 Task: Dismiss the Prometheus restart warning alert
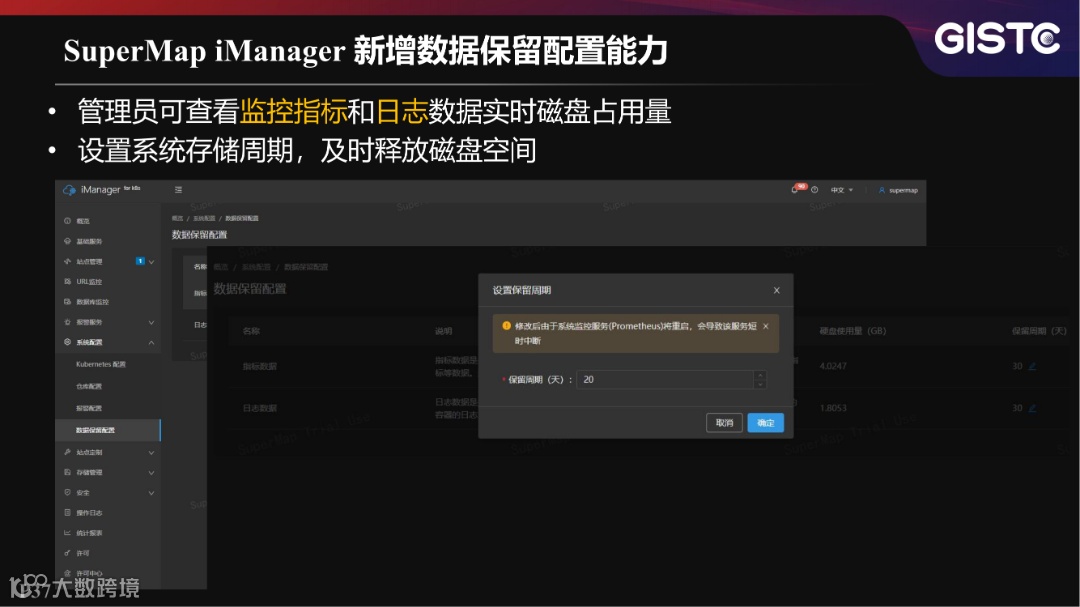(765, 326)
